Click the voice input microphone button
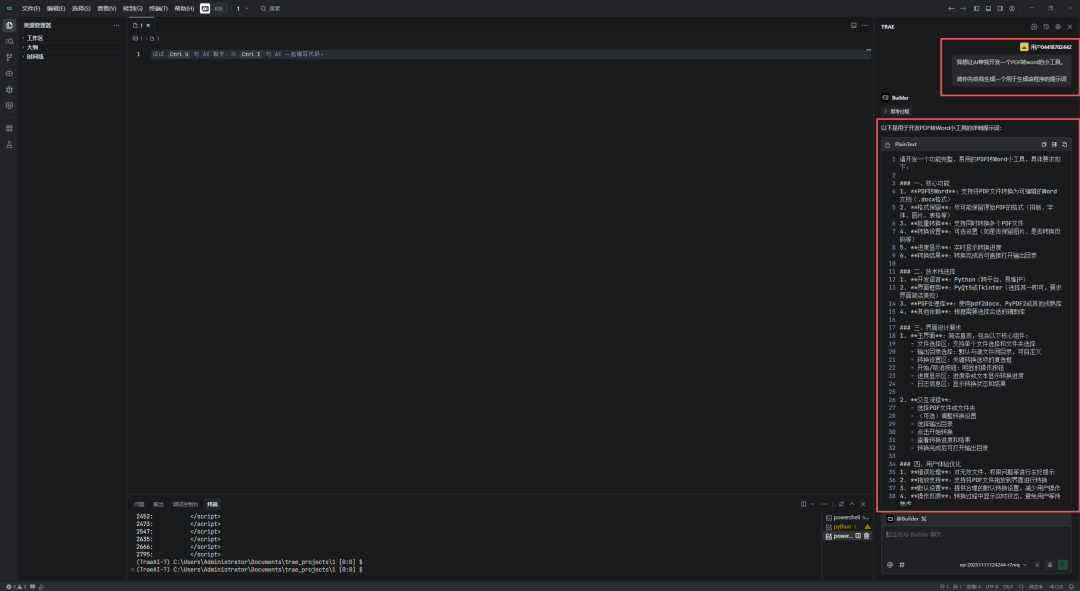This screenshot has width=1080, height=591. click(1050, 565)
